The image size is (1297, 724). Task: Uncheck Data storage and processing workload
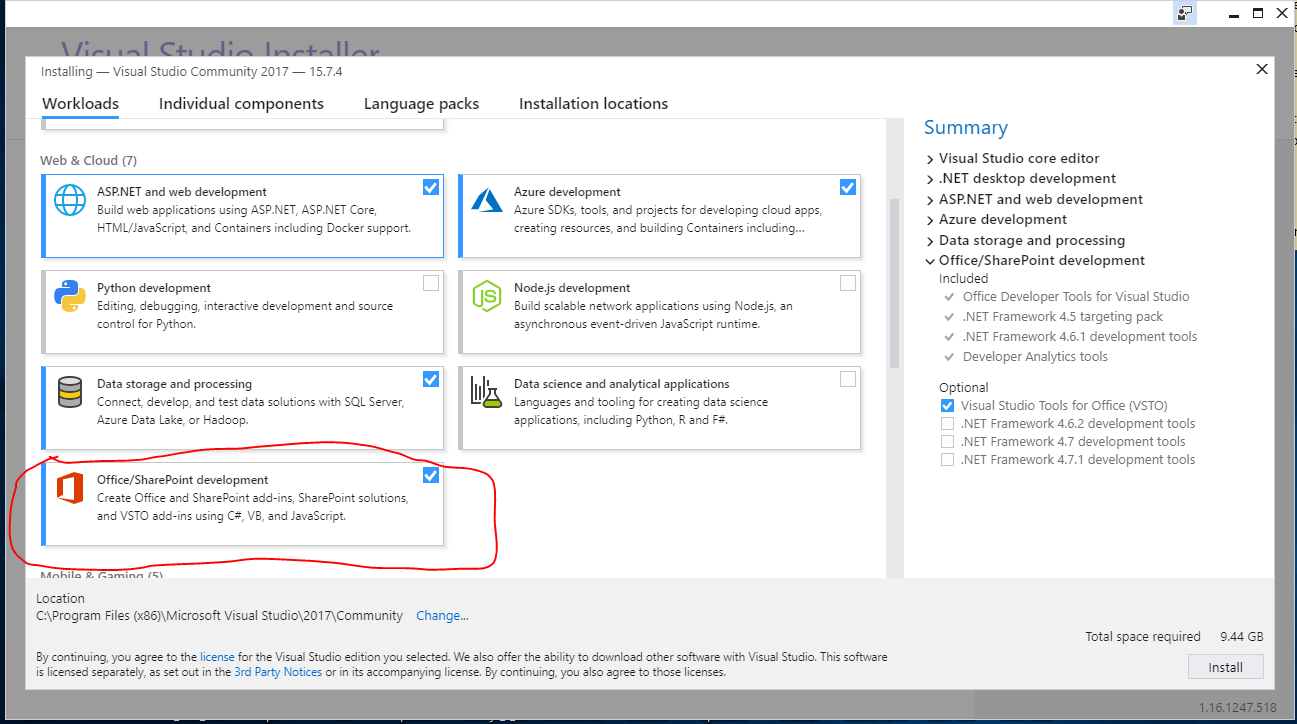[x=431, y=379]
